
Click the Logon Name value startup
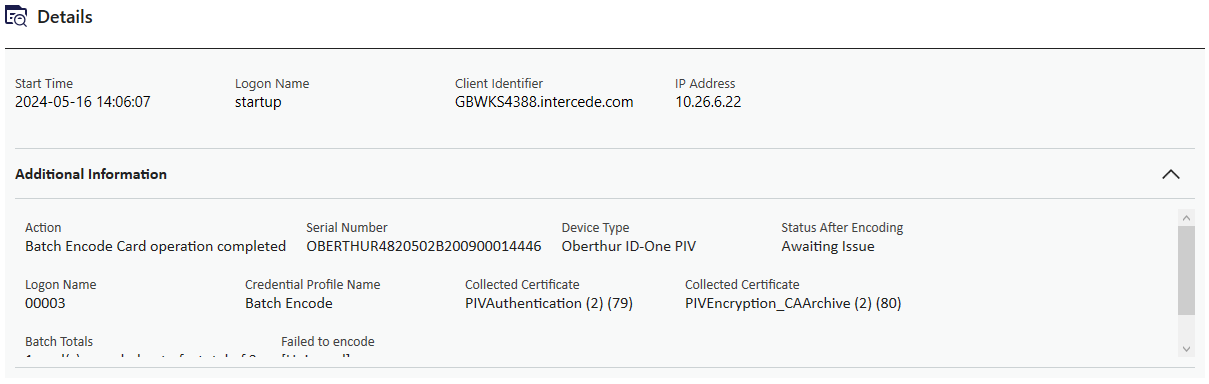click(x=258, y=102)
